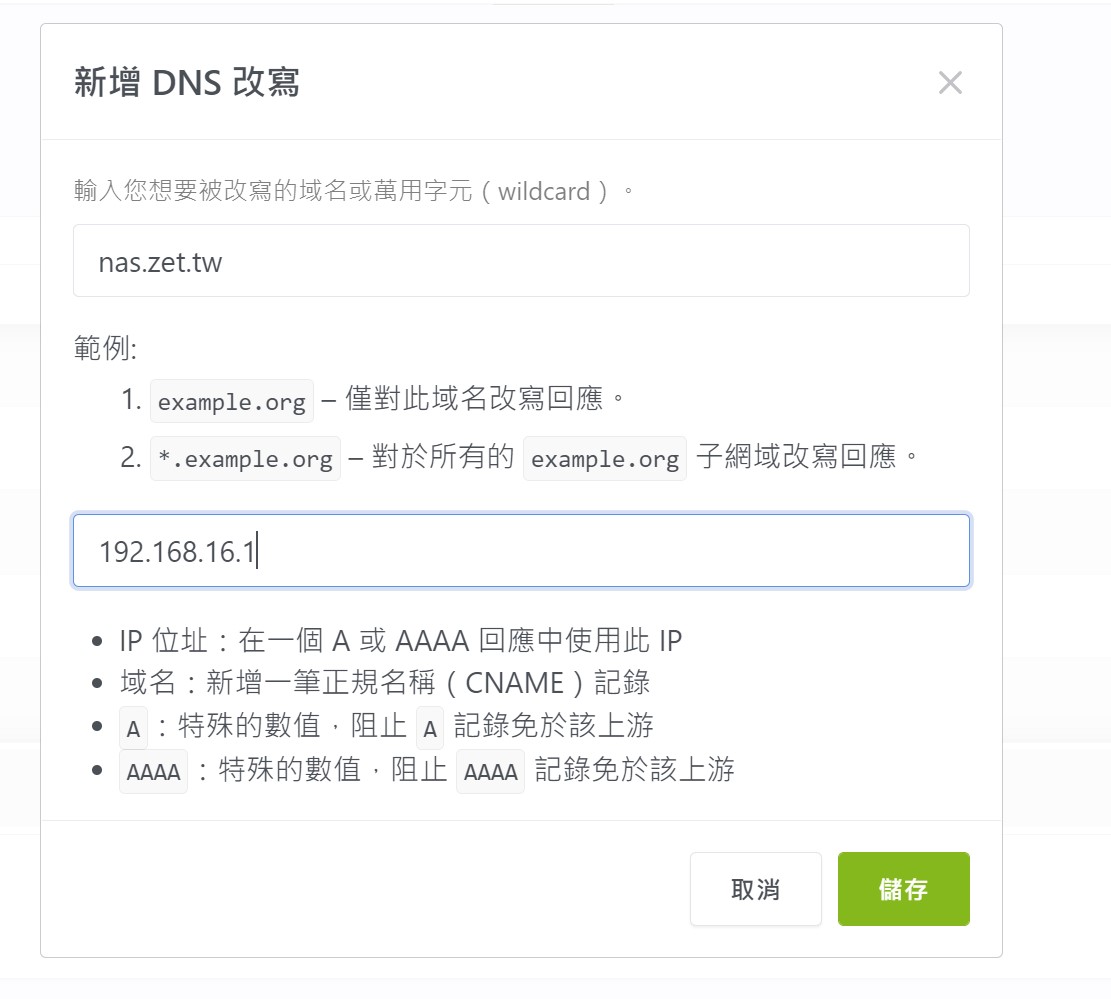Click the AAAA tag starting the last bullet
Screen dimensions: 1111x999
153,772
